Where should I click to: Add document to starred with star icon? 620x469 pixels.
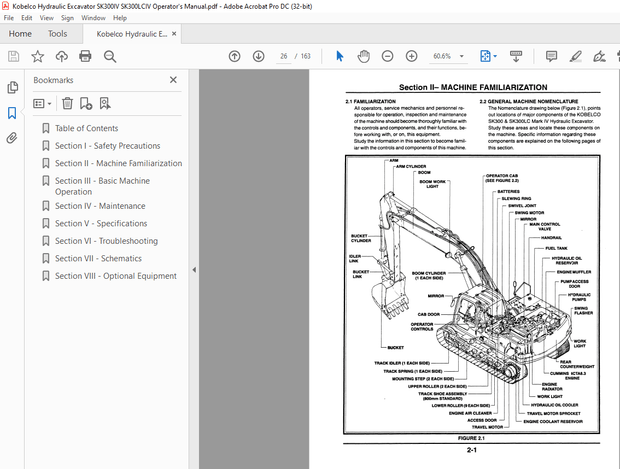[38, 56]
